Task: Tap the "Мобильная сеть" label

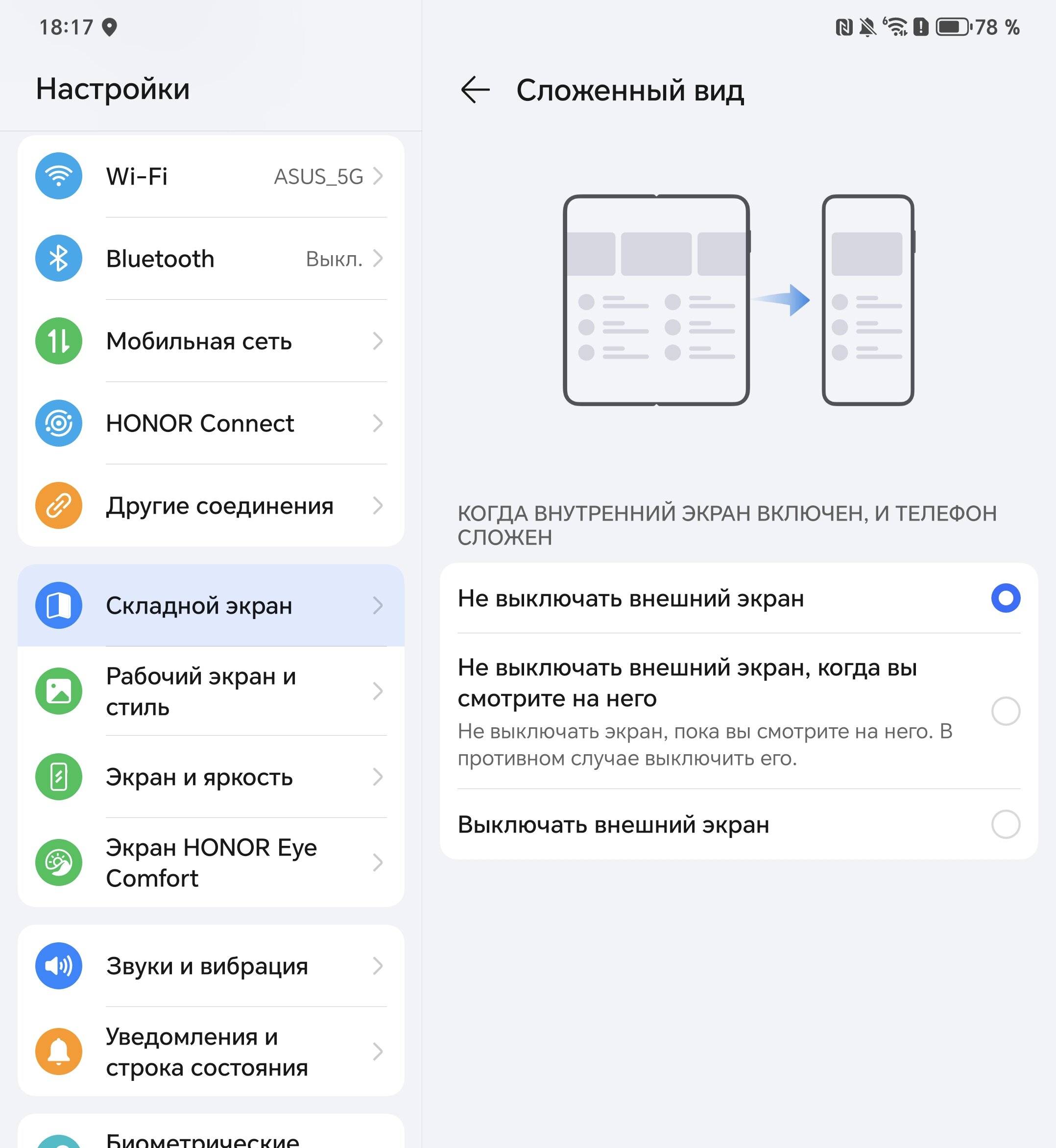Action: pos(199,341)
